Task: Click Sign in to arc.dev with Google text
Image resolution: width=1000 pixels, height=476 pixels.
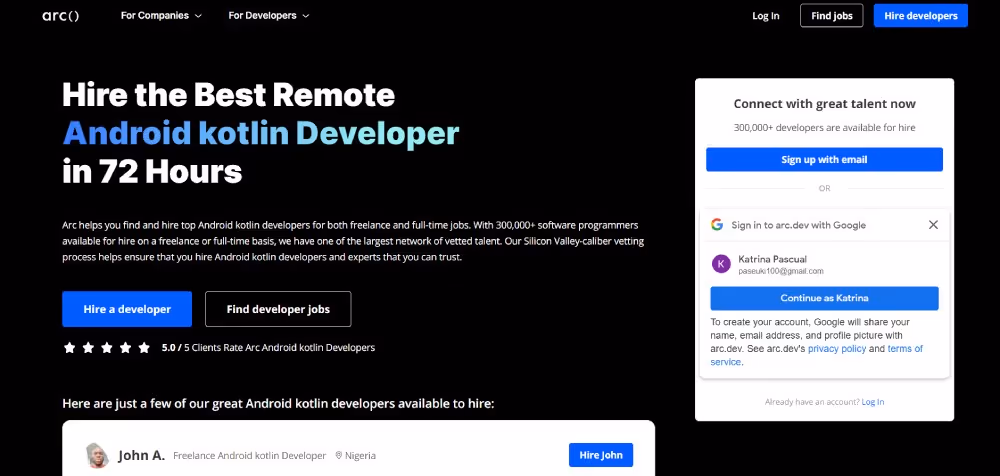Action: point(798,225)
